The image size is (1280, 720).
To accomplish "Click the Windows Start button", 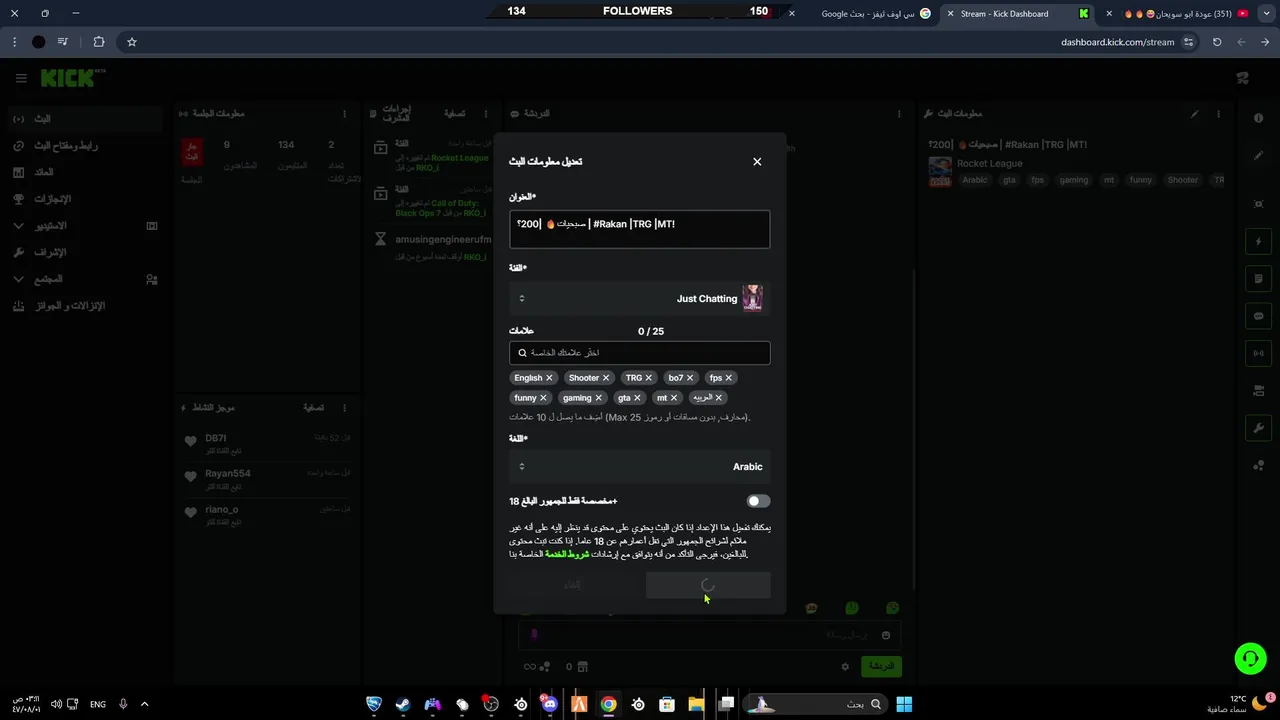I will click(x=904, y=704).
